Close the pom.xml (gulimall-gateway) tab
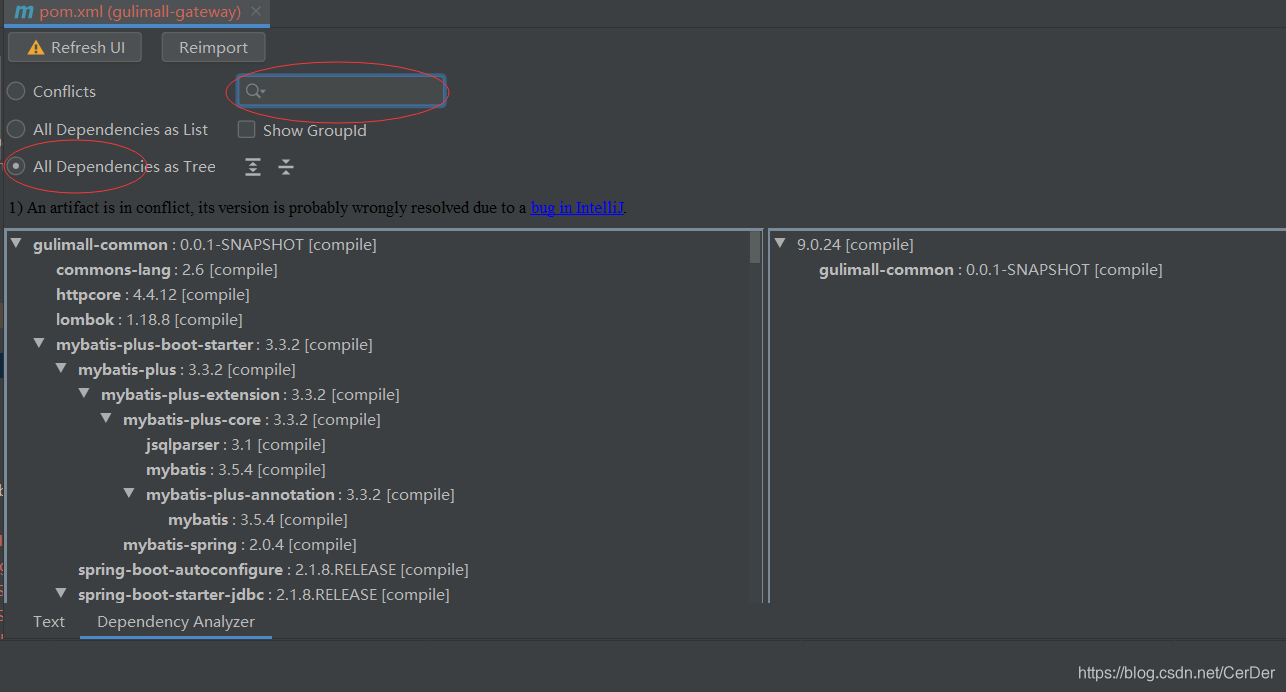Viewport: 1286px width, 692px height. (x=256, y=12)
